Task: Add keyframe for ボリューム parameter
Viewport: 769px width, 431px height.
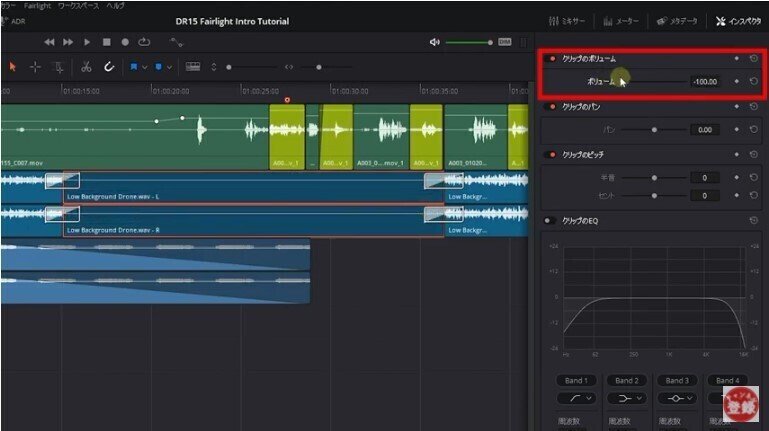Action: tap(737, 81)
